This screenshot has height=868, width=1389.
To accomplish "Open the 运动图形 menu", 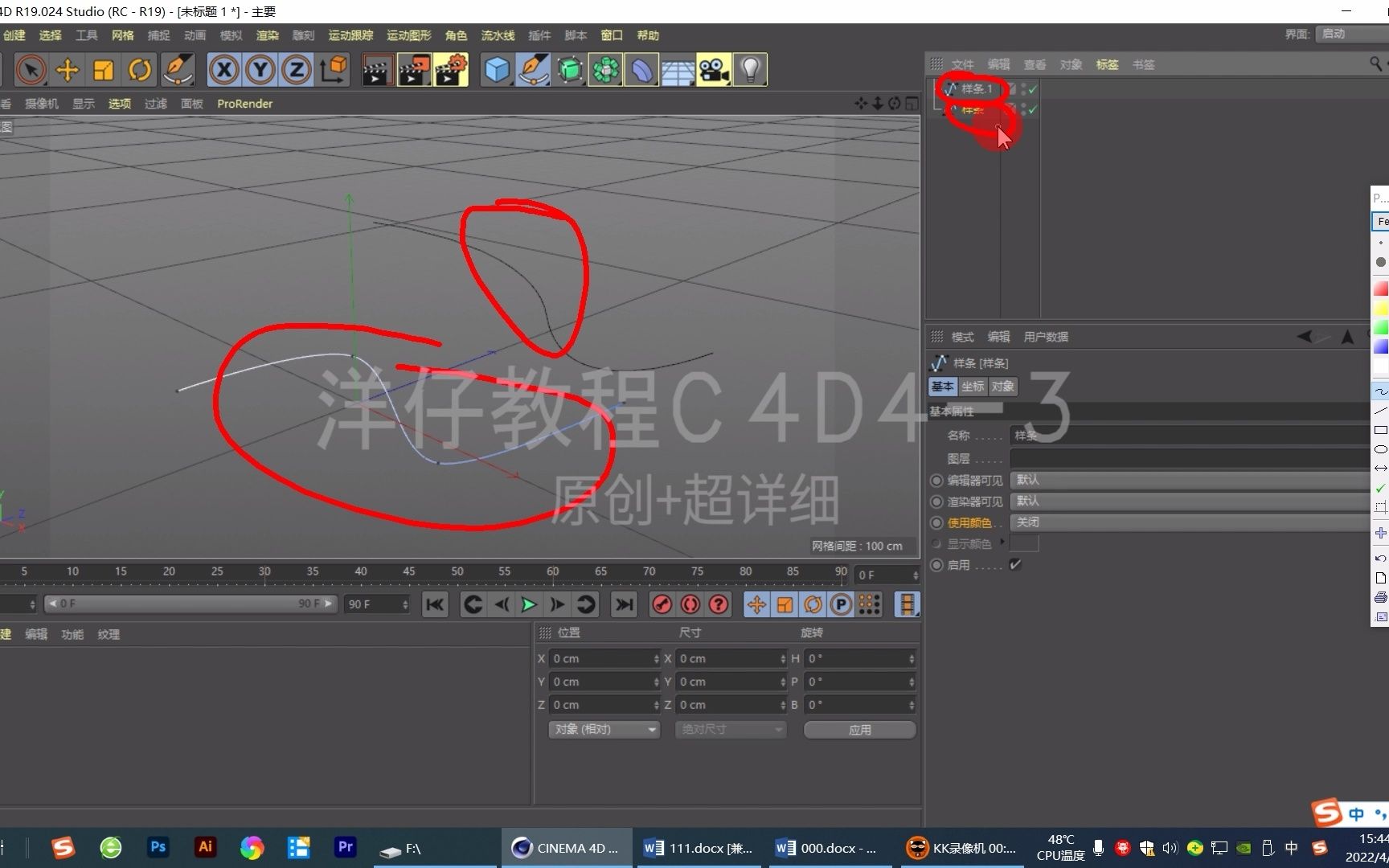I will pyautogui.click(x=408, y=35).
